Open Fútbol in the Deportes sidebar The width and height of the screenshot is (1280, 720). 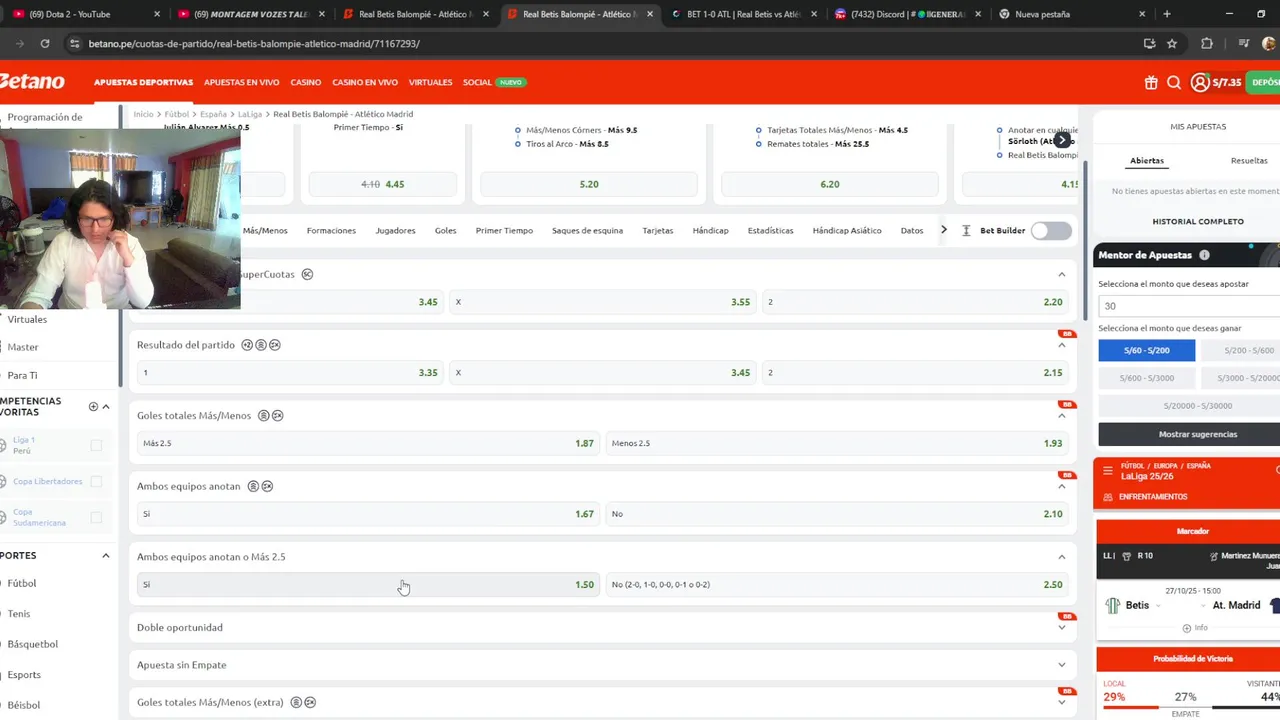pyautogui.click(x=22, y=583)
